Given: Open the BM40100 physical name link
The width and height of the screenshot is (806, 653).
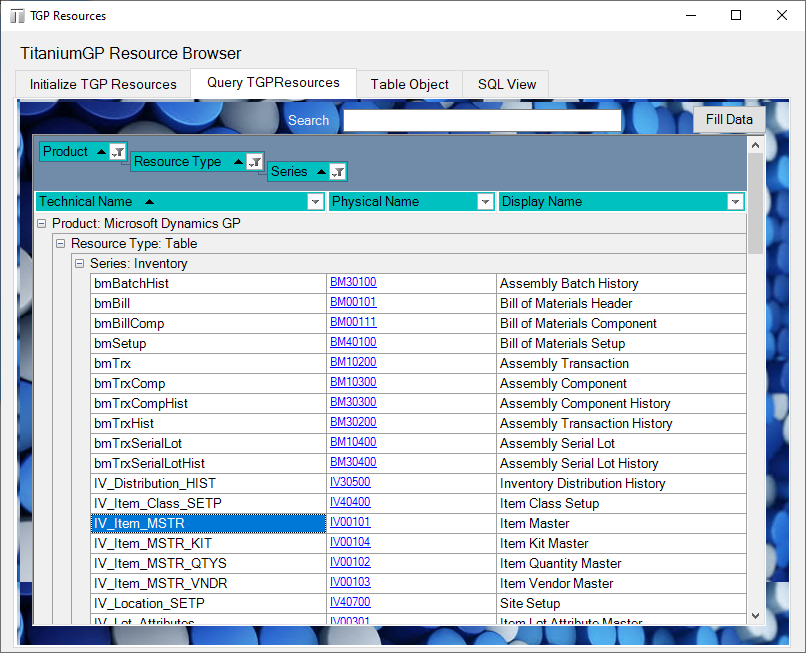Looking at the screenshot, I should point(353,342).
